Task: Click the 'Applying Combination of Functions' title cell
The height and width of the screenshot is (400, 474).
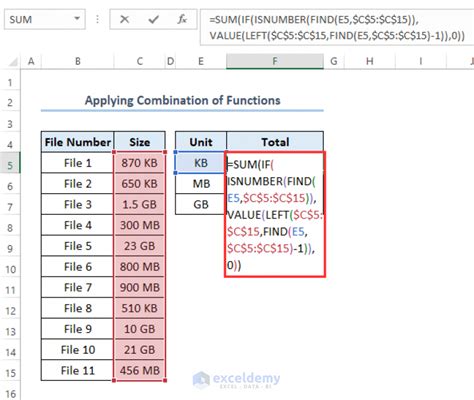Action: point(182,100)
